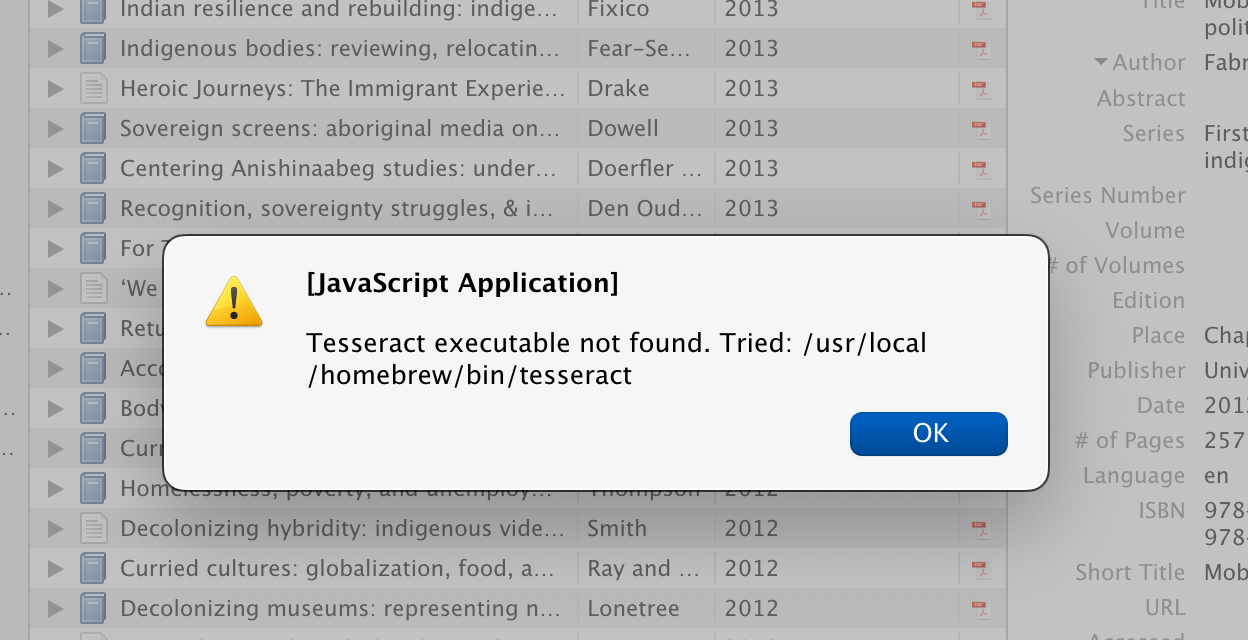Click the book icon beside Sovereign screens
Image resolution: width=1248 pixels, height=640 pixels.
coord(93,128)
